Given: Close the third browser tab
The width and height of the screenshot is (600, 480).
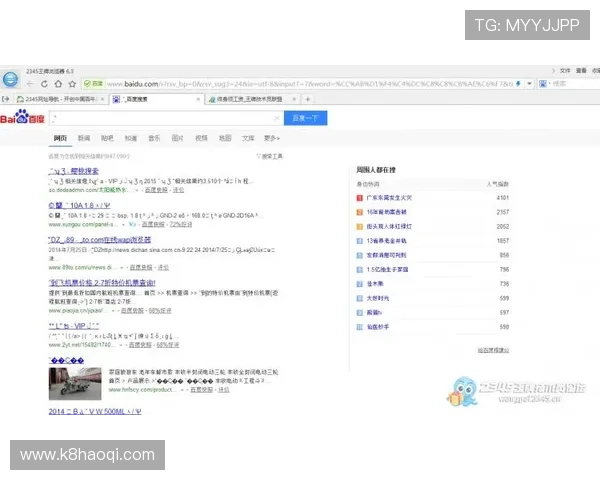Looking at the screenshot, I should (x=294, y=99).
